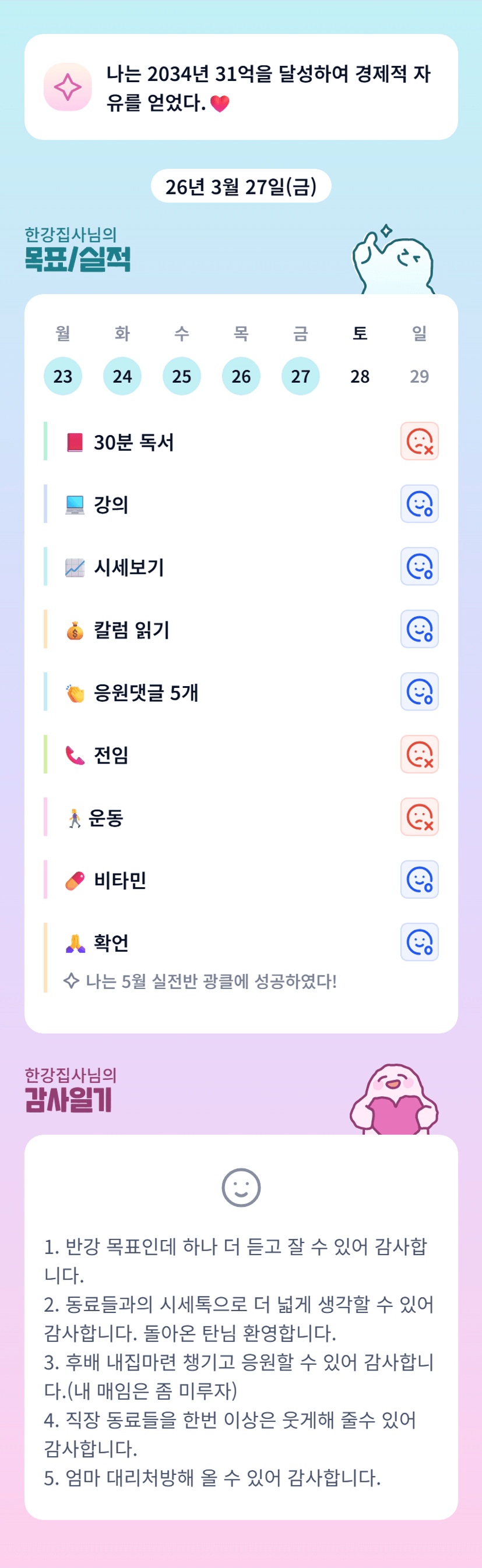Open the 확언 affirmation note text
This screenshot has height=1568, width=482.
tap(210, 981)
